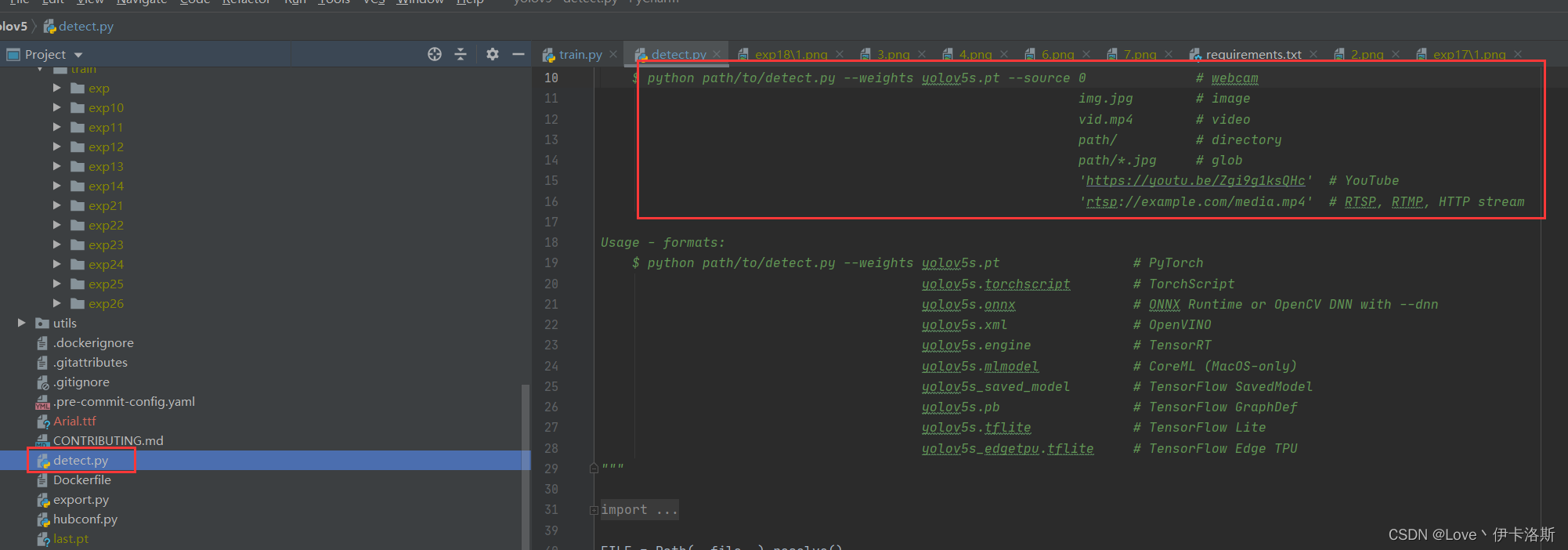Click the yolov5s.onnx text
The image size is (1568, 550).
(968, 304)
